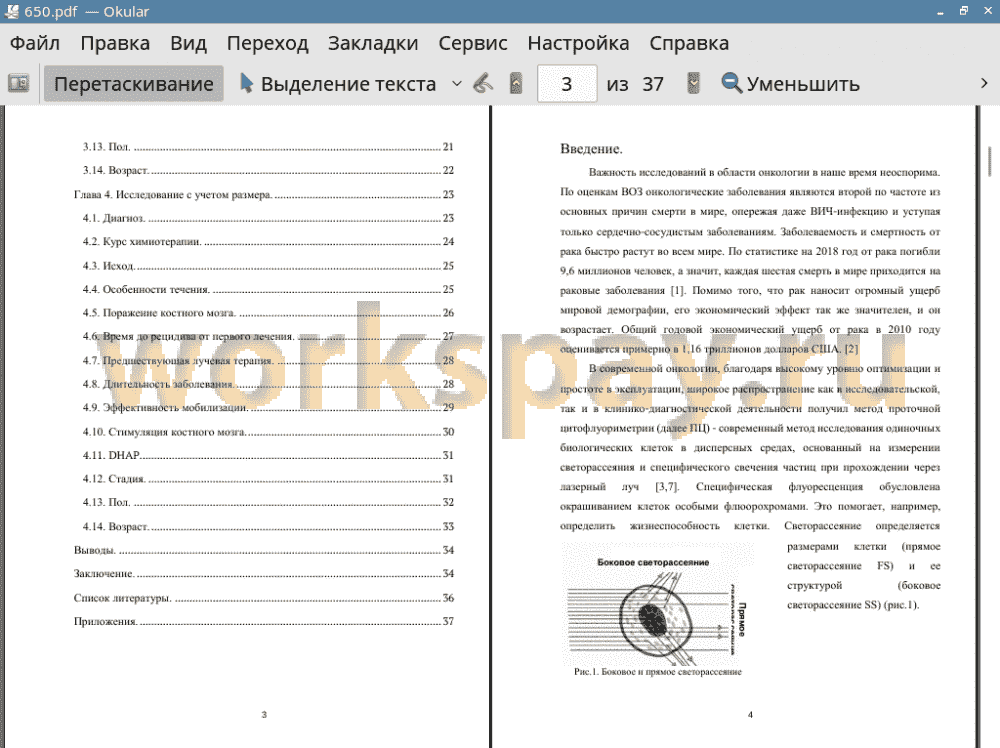Open the Справка menu
The image size is (1000, 748).
[x=689, y=43]
